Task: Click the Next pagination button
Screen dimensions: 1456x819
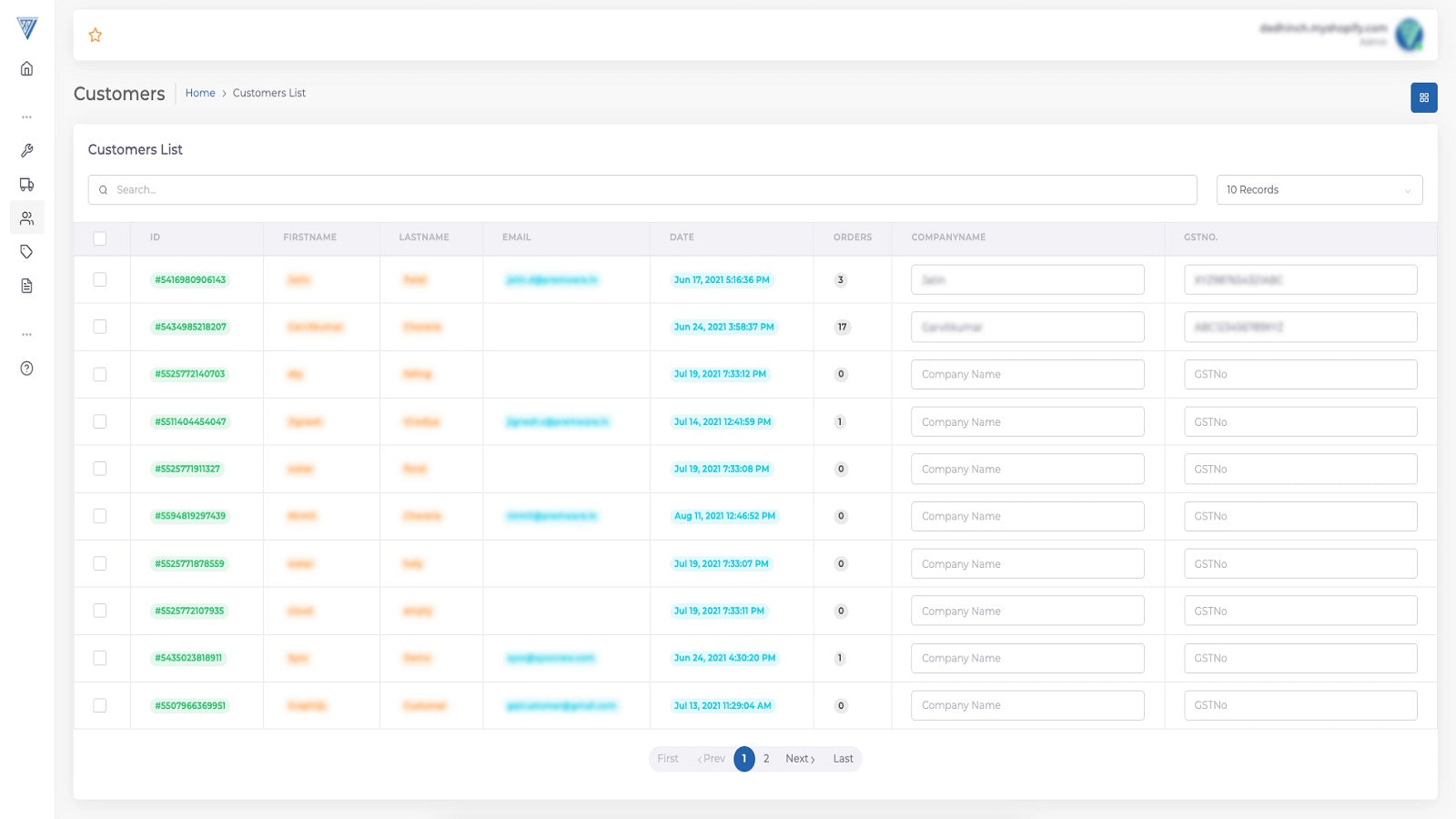Action: pos(800,759)
